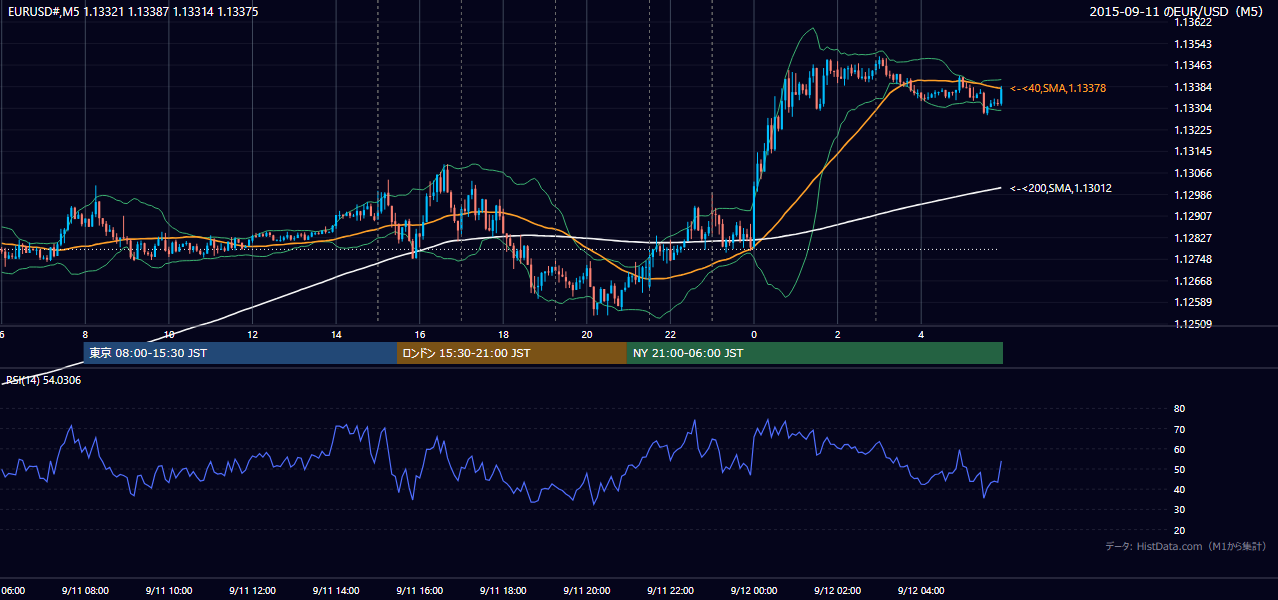Image resolution: width=1278 pixels, height=600 pixels.
Task: Click the price axis value 1.12668
Action: (x=1194, y=281)
